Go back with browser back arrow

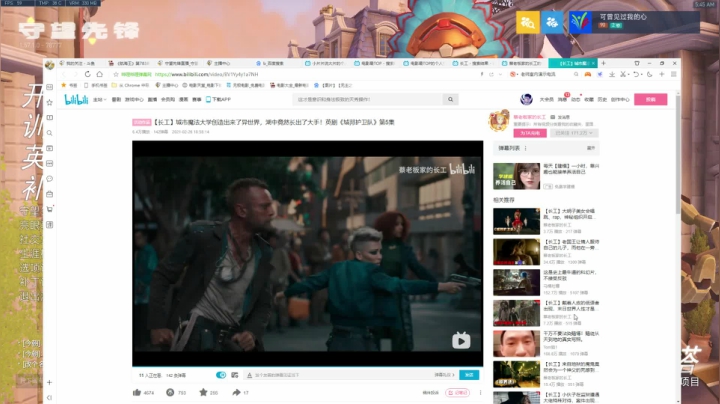coord(64,74)
